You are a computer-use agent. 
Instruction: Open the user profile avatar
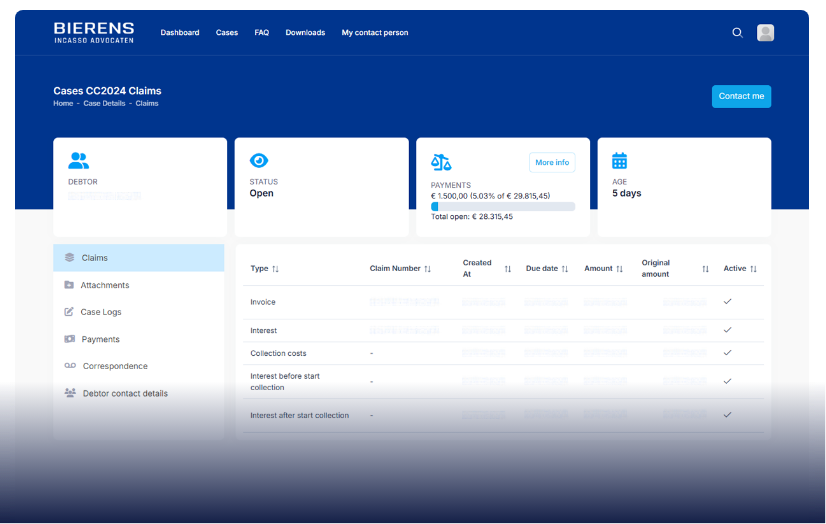[765, 33]
